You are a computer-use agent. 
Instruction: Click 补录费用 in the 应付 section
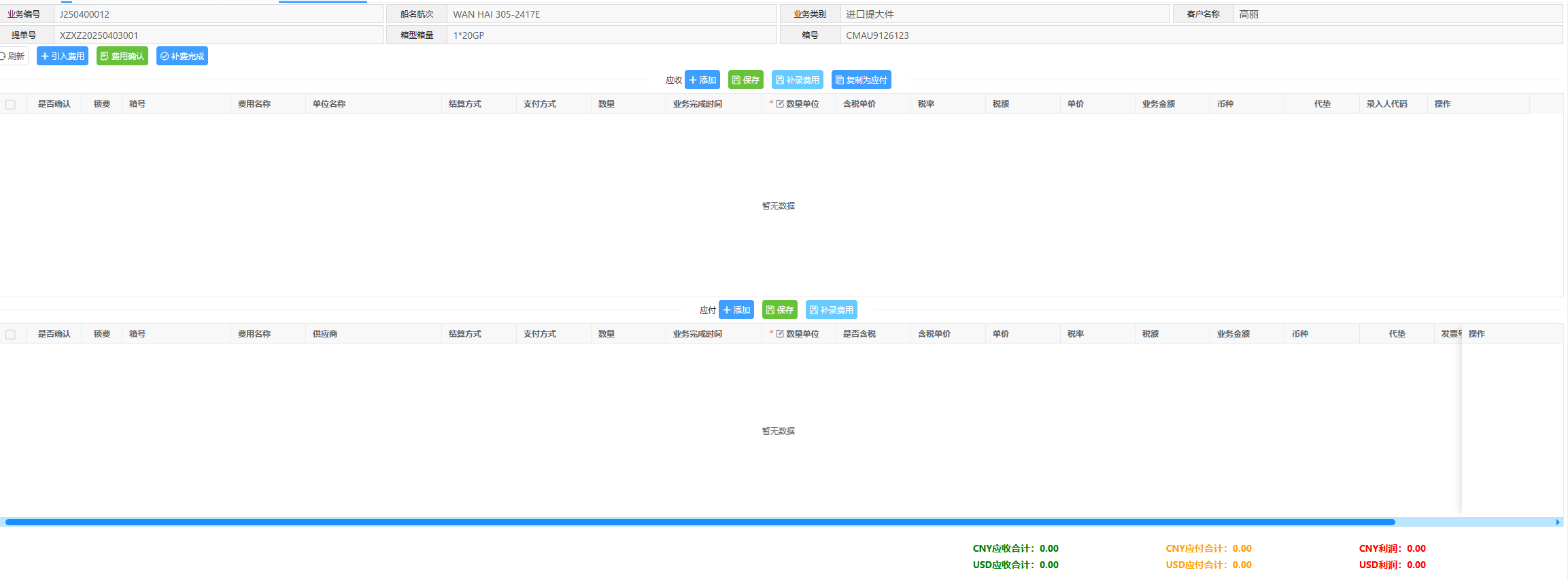(x=832, y=310)
